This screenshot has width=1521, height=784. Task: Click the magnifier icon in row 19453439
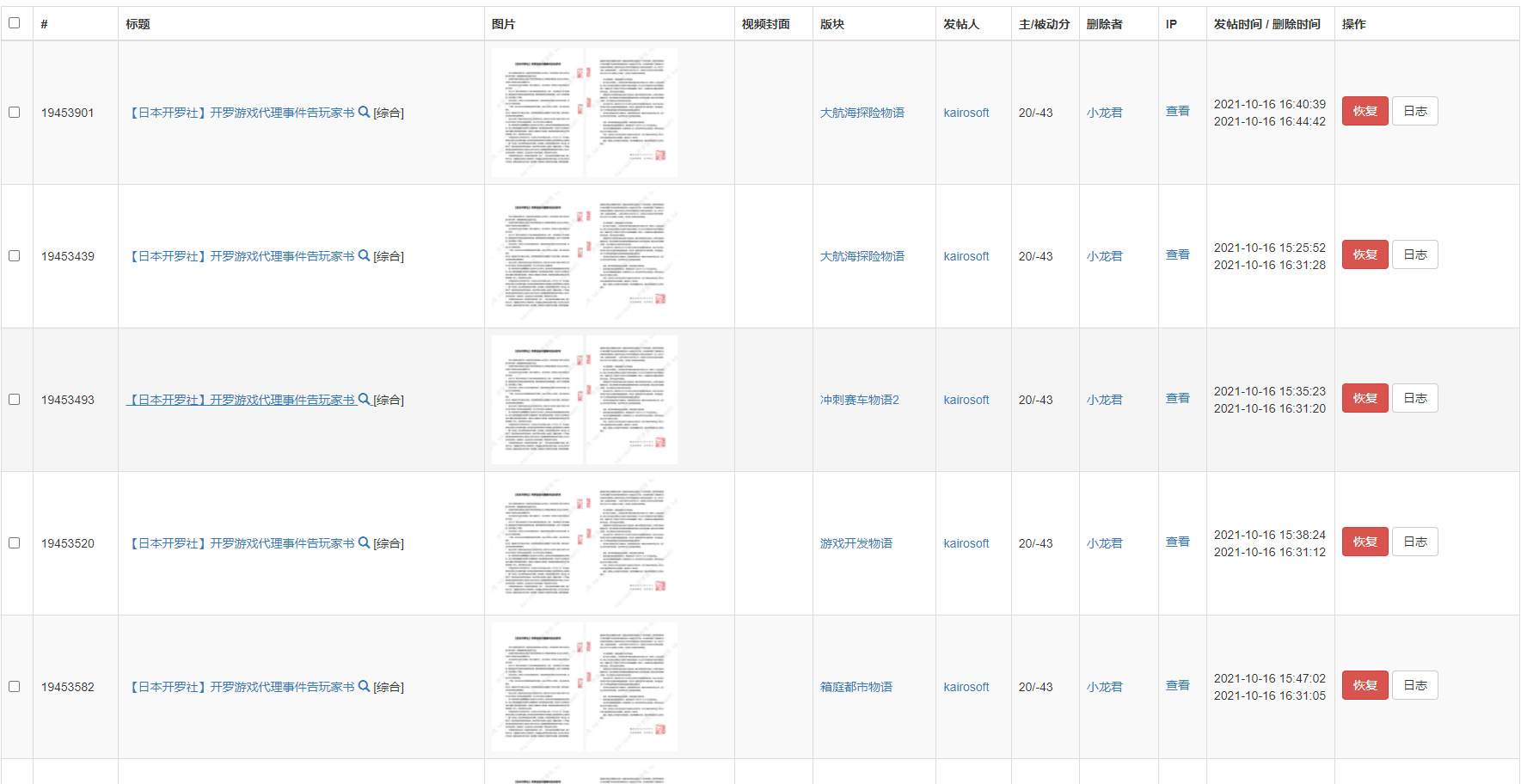364,255
